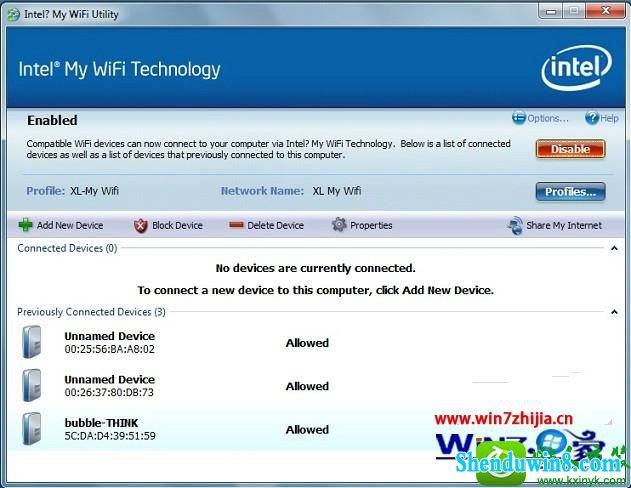
Task: Close the My WiFi Utility window
Action: pos(605,11)
